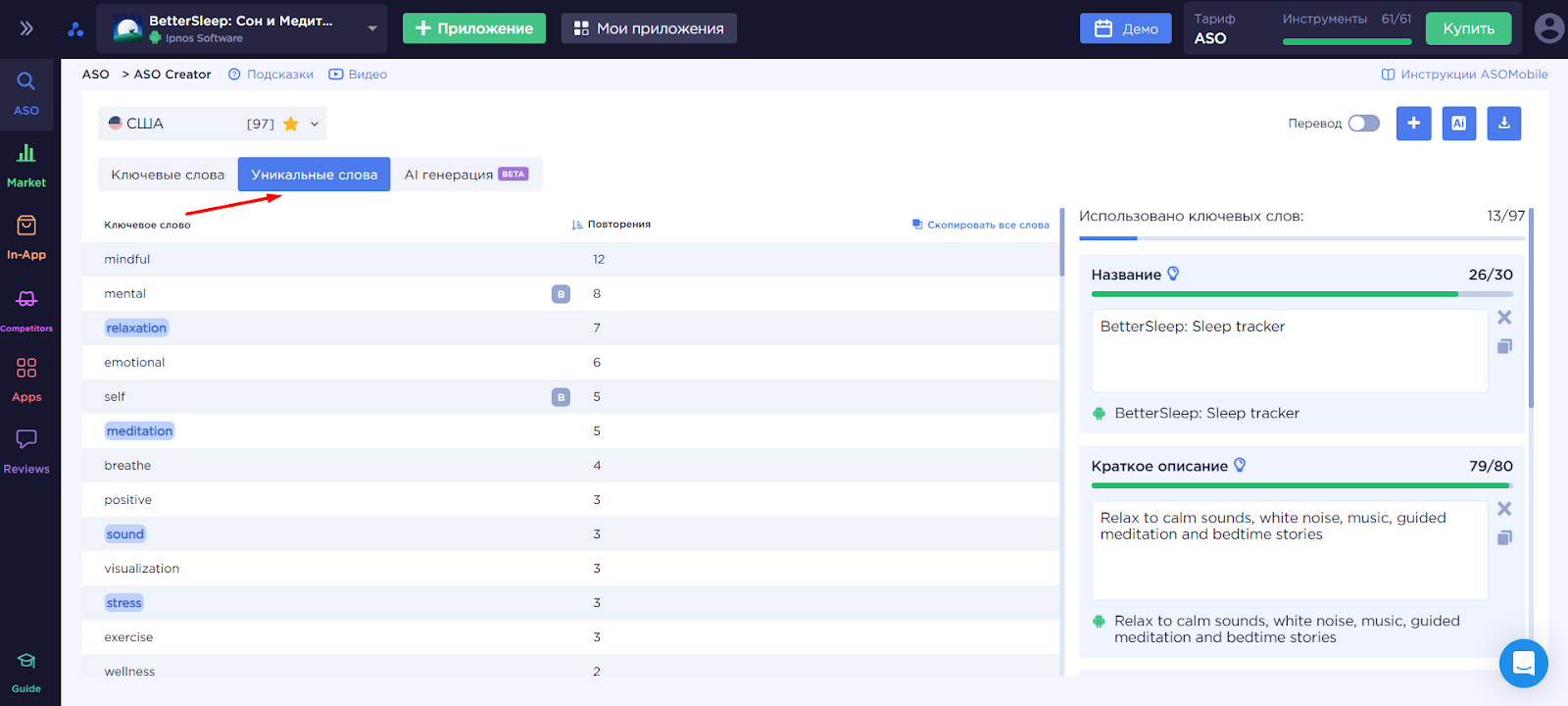
Task: Select the keyword 'positive'
Action: point(128,499)
